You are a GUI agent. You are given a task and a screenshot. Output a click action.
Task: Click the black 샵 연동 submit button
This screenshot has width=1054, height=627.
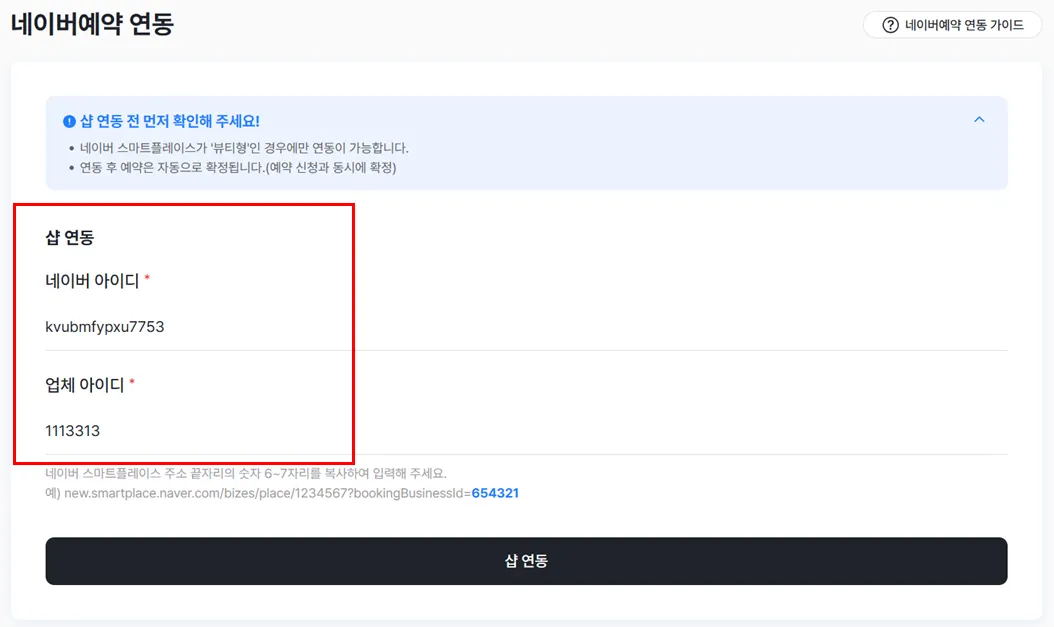[526, 560]
